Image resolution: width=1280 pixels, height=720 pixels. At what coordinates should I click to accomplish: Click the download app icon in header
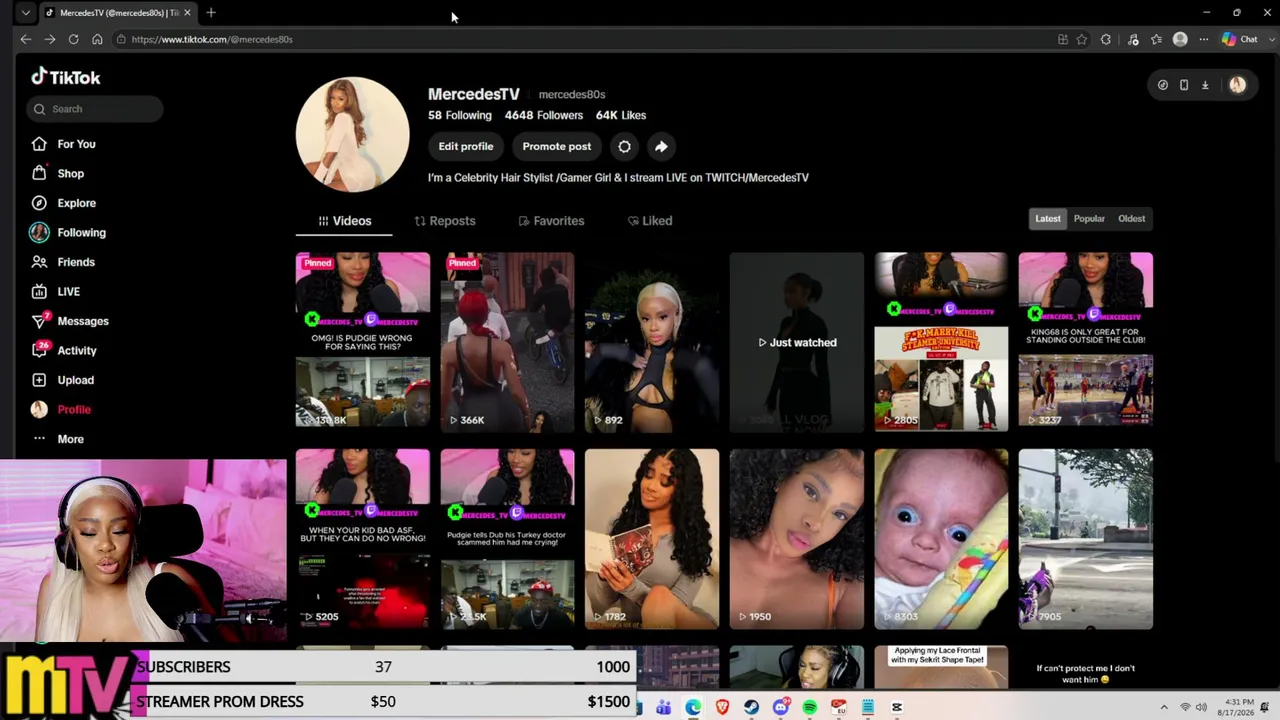(1205, 85)
